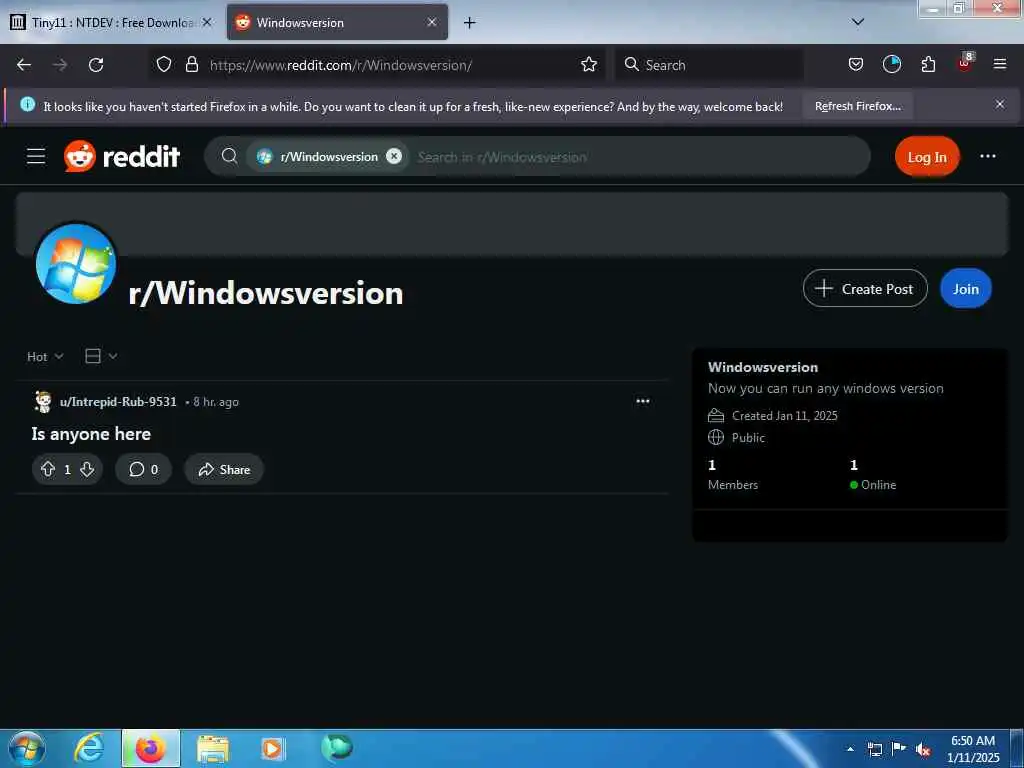Click the u/Intrepid-Rub-9531 avatar image
Screen dimensions: 1024x768
point(43,402)
